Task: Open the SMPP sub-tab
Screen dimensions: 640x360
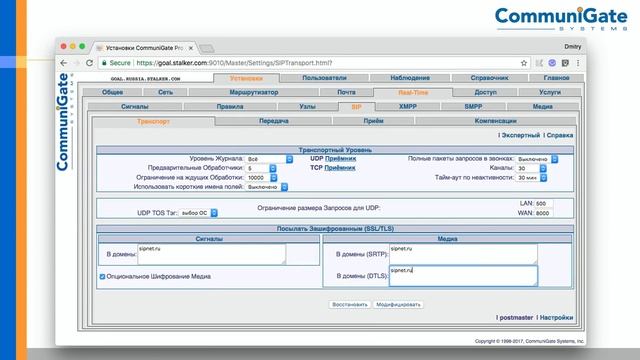Action: click(473, 107)
